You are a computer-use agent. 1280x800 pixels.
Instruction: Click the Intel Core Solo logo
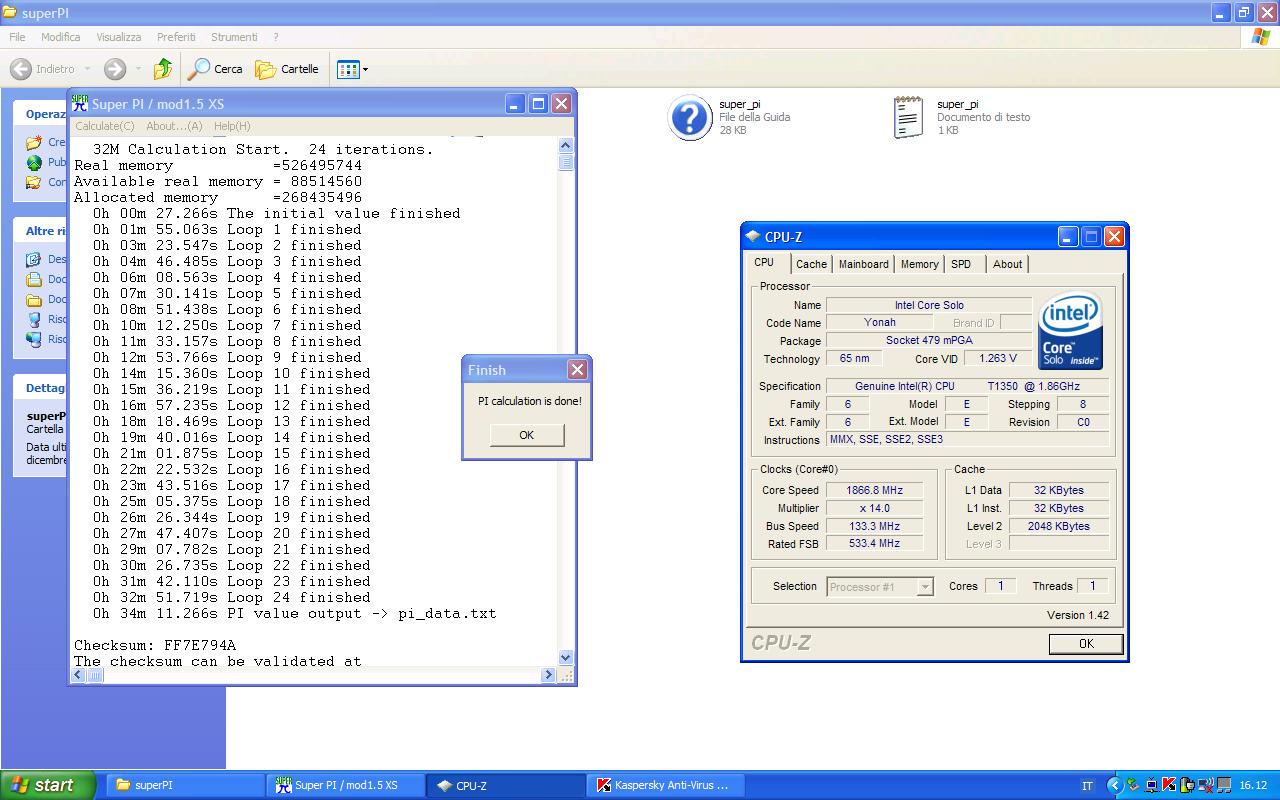1071,331
